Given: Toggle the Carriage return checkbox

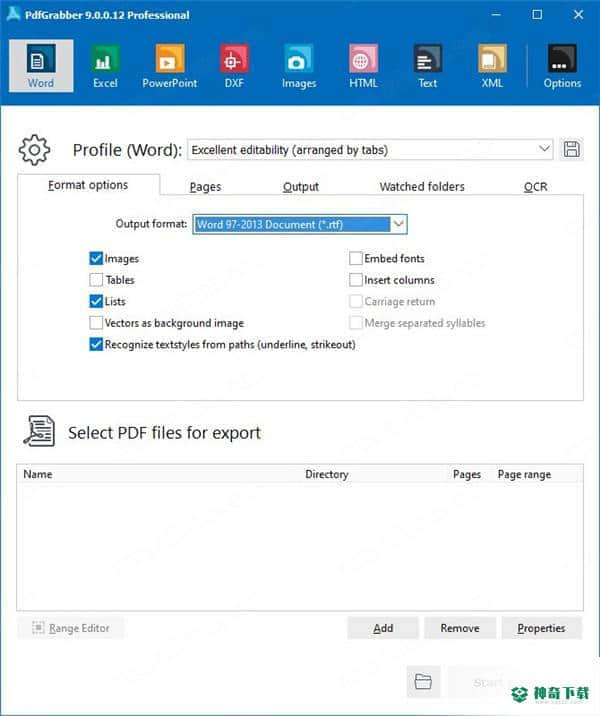Looking at the screenshot, I should click(x=356, y=301).
